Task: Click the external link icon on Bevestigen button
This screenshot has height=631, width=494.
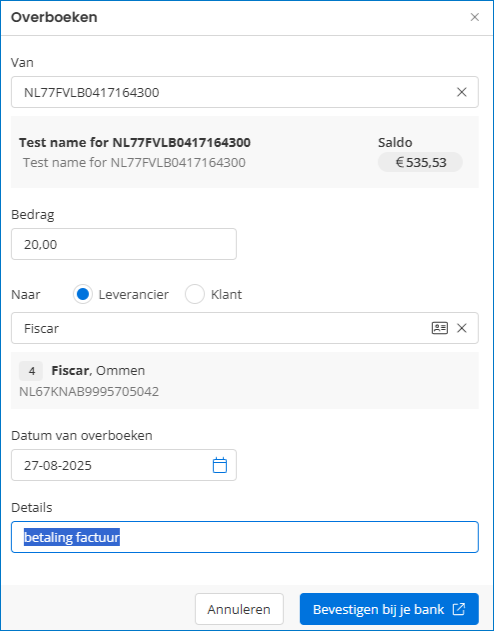Action: click(459, 609)
